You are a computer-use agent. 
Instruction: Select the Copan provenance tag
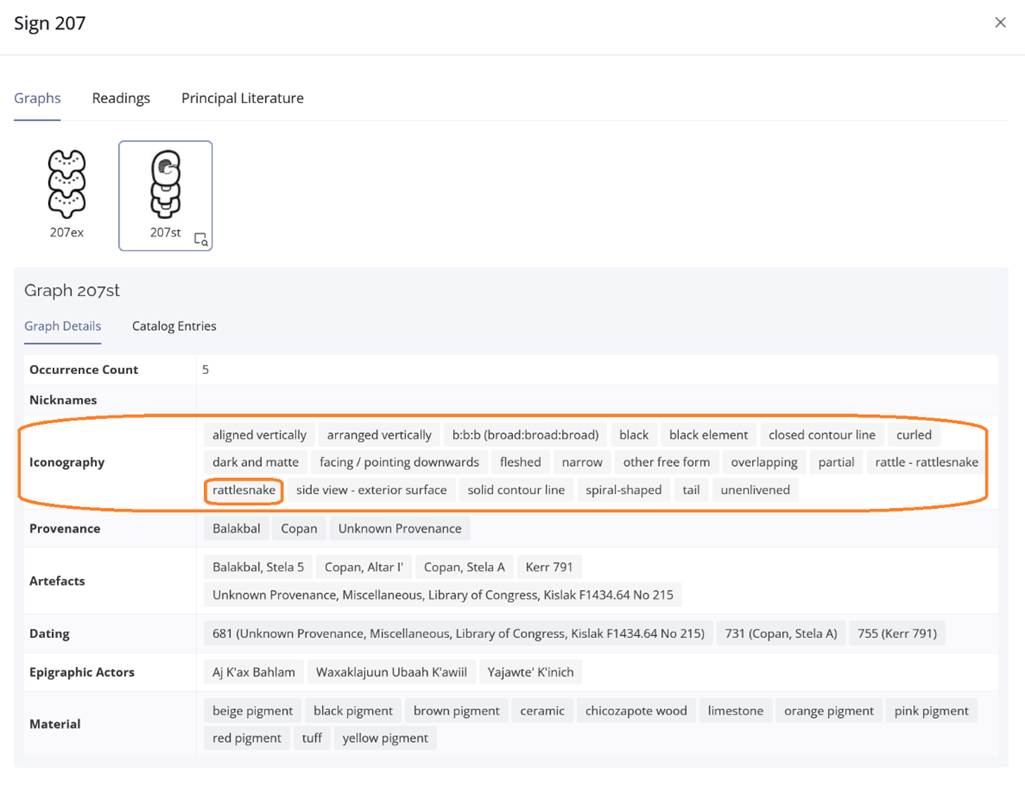pos(299,528)
